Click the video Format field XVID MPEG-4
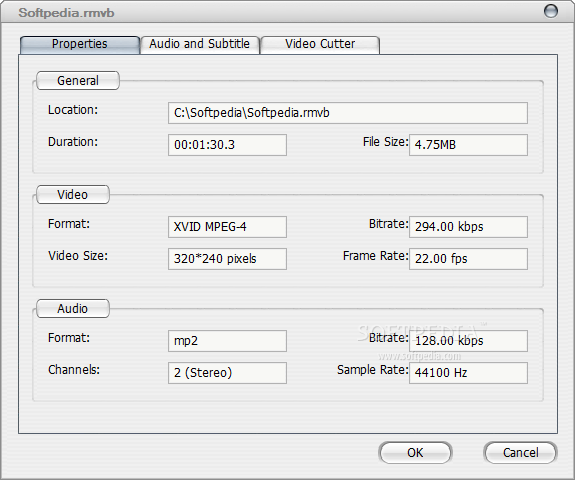 point(227,227)
